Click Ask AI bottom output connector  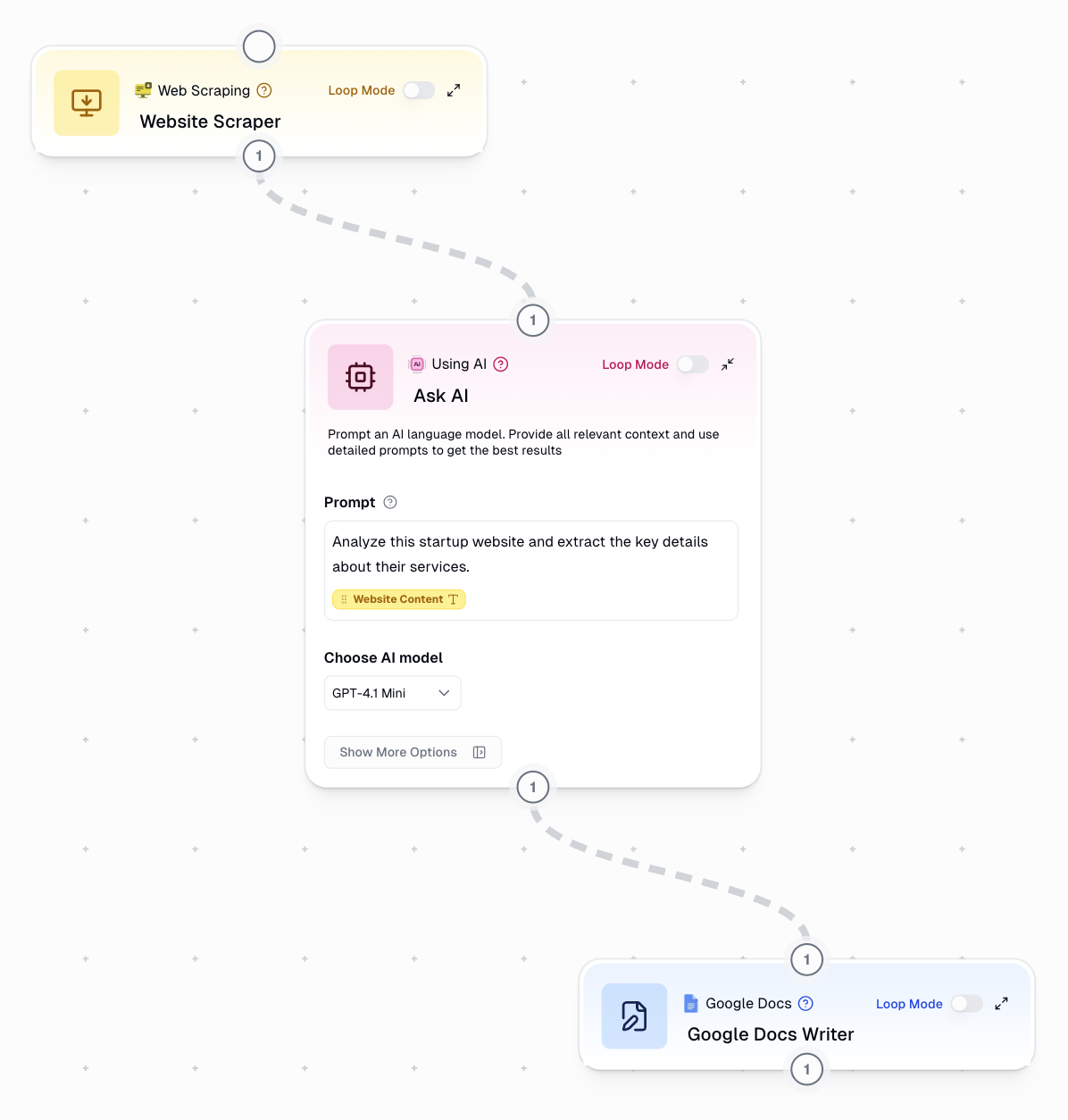click(533, 787)
